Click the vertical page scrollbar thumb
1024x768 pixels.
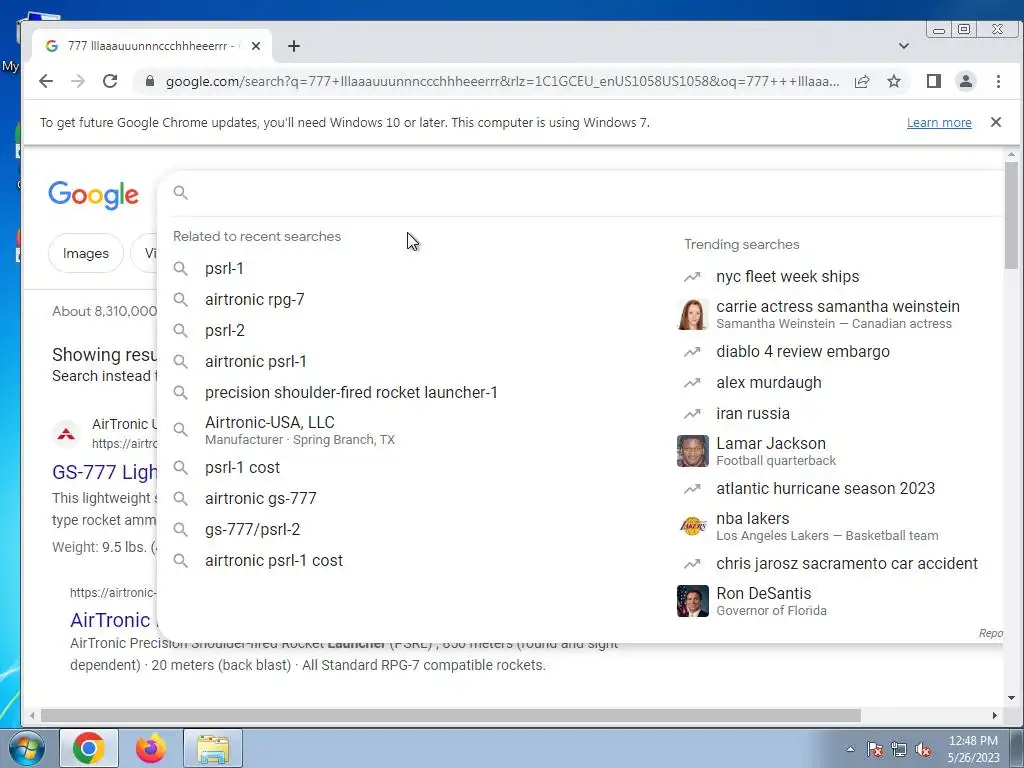(1011, 215)
